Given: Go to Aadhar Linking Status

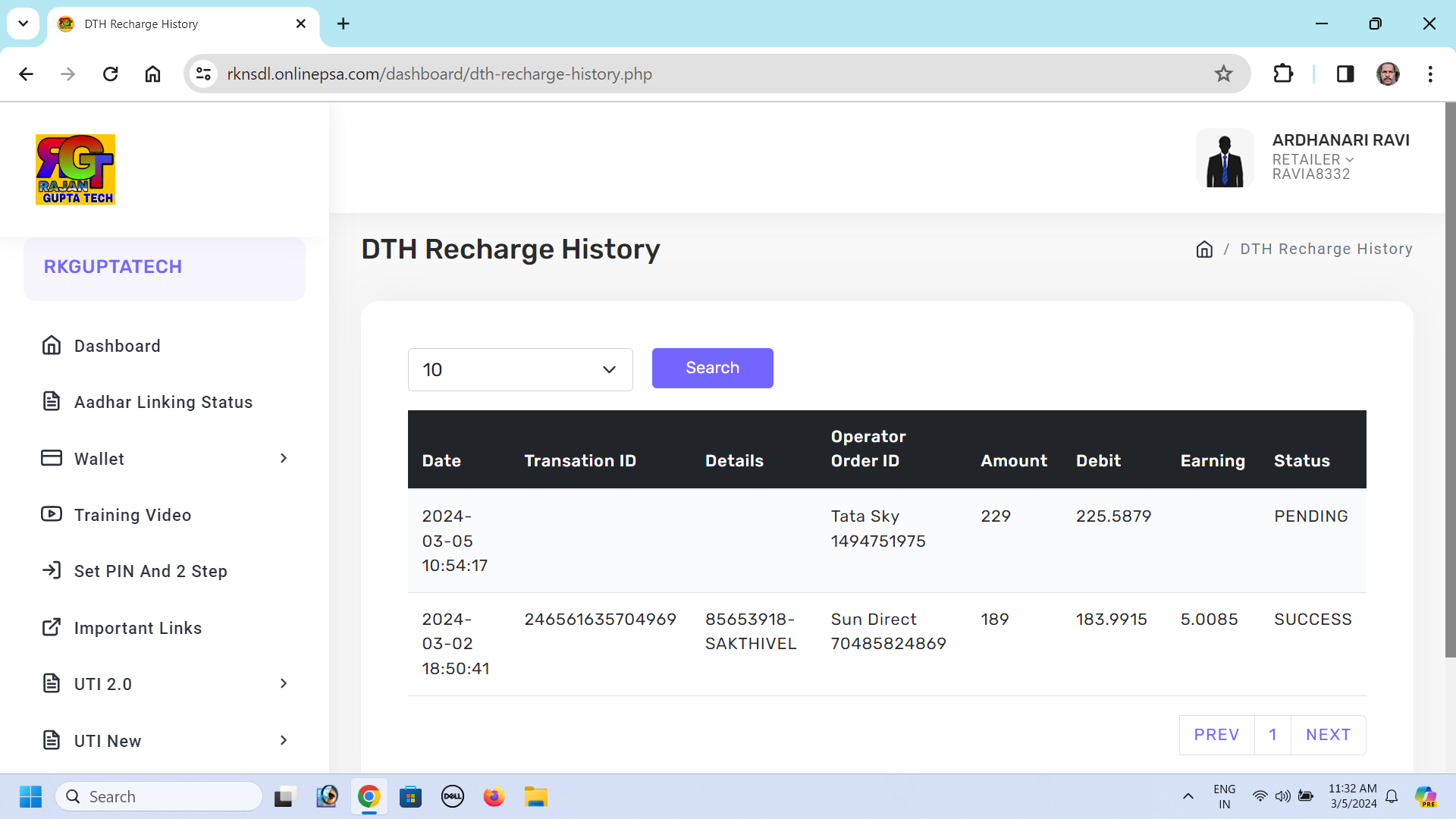Looking at the screenshot, I should point(162,402).
